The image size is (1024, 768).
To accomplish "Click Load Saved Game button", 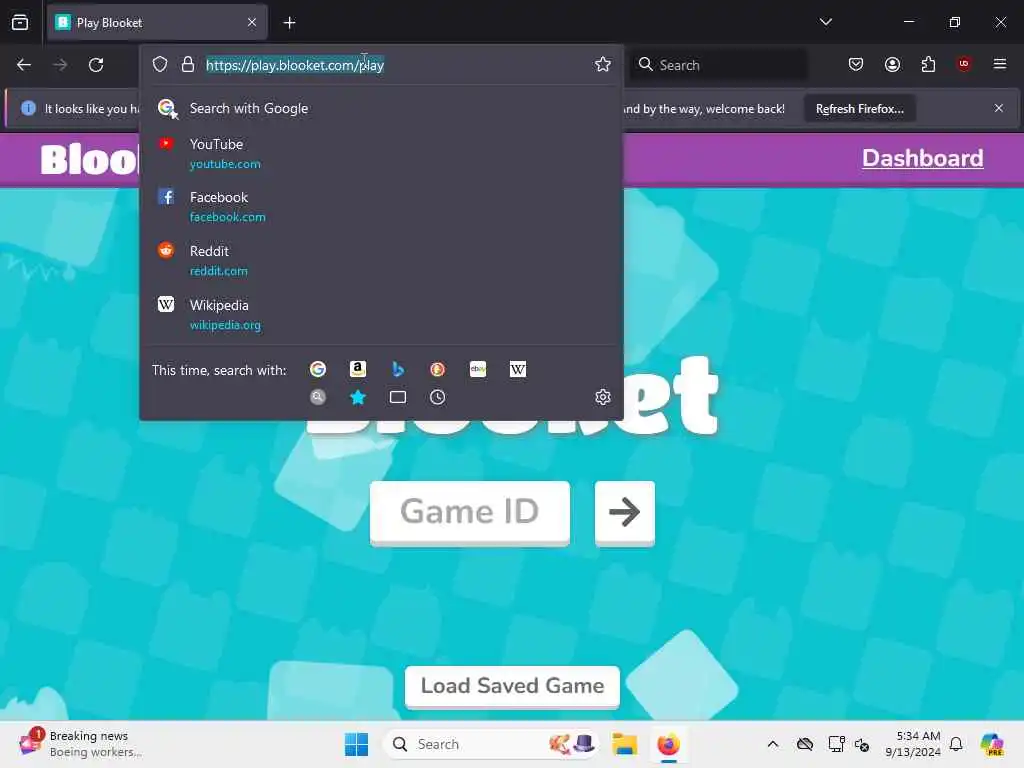I will [512, 686].
